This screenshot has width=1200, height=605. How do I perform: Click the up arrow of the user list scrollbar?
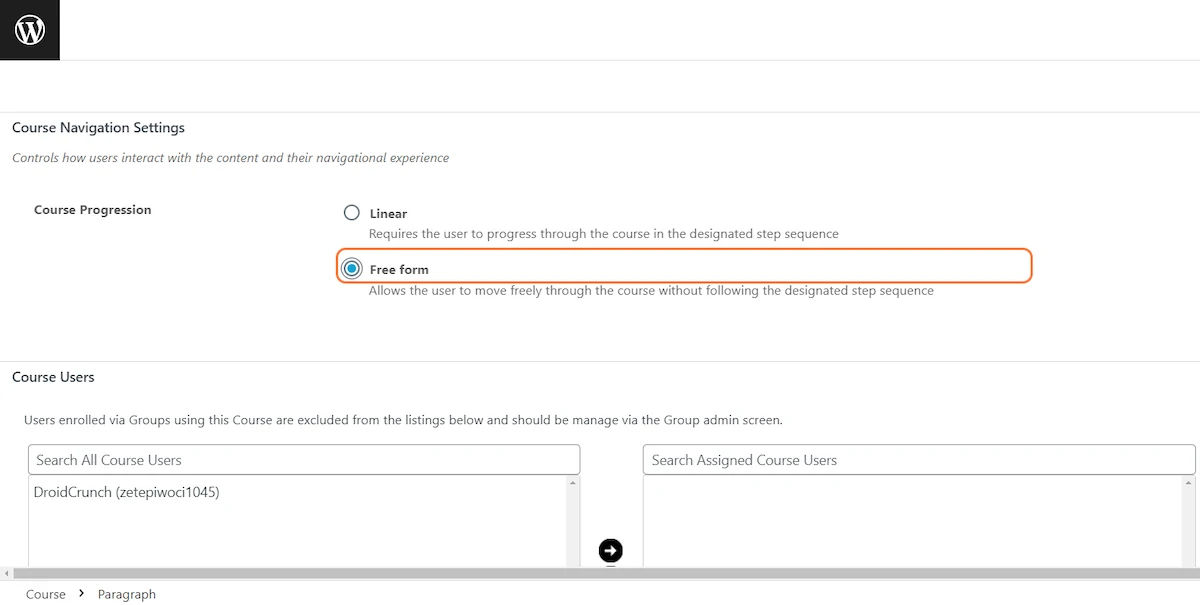tap(573, 484)
